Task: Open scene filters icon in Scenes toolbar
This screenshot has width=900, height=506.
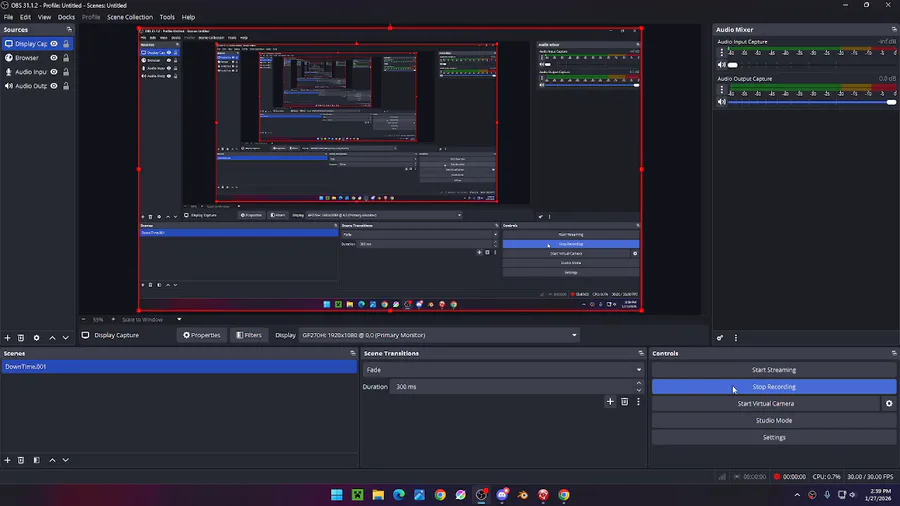Action: click(36, 460)
